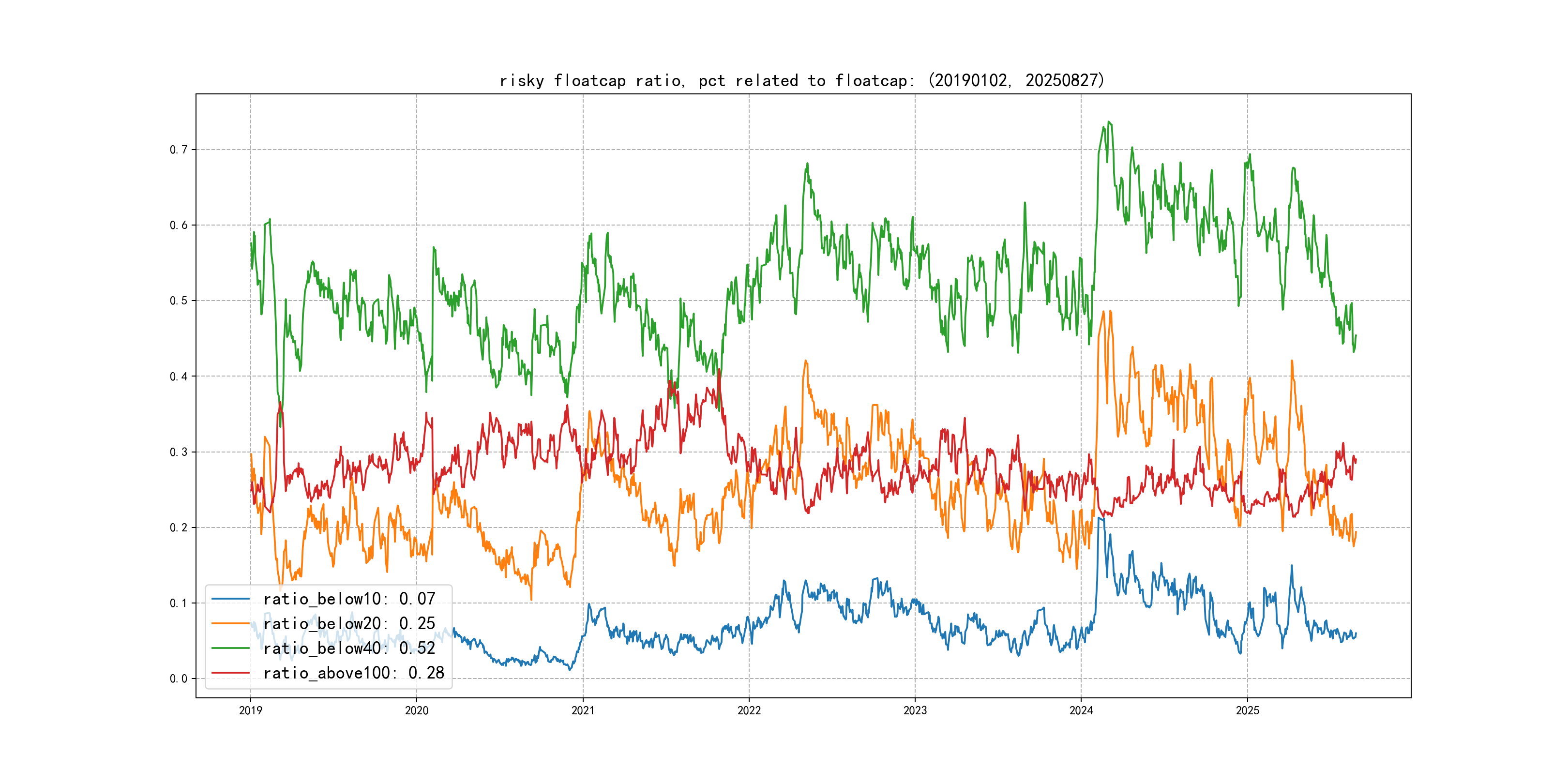Select the 'ratio_below10: 0.07' legend label
This screenshot has width=1568, height=784.
(349, 599)
